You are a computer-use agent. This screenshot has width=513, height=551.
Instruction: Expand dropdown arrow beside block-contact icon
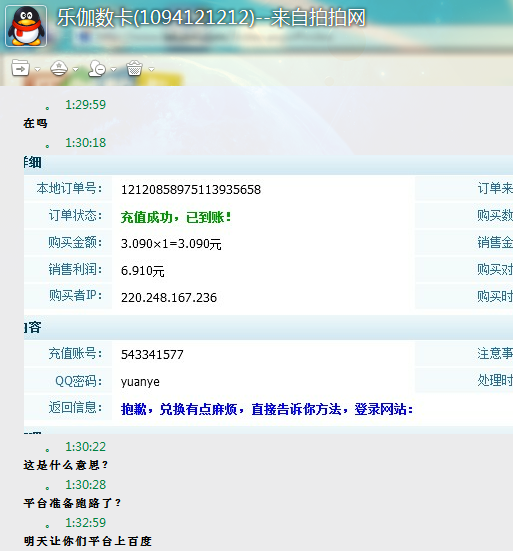113,70
